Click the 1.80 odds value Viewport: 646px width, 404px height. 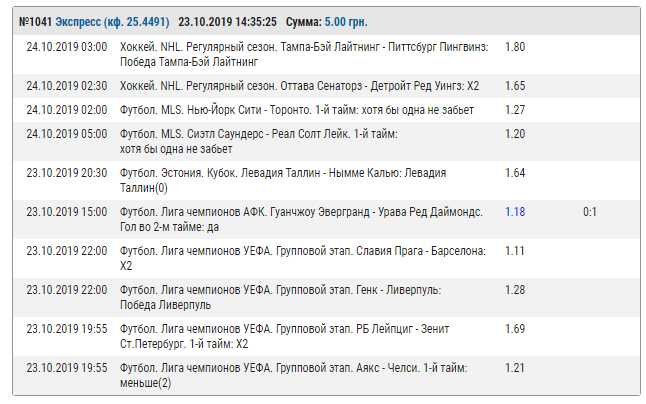[515, 47]
